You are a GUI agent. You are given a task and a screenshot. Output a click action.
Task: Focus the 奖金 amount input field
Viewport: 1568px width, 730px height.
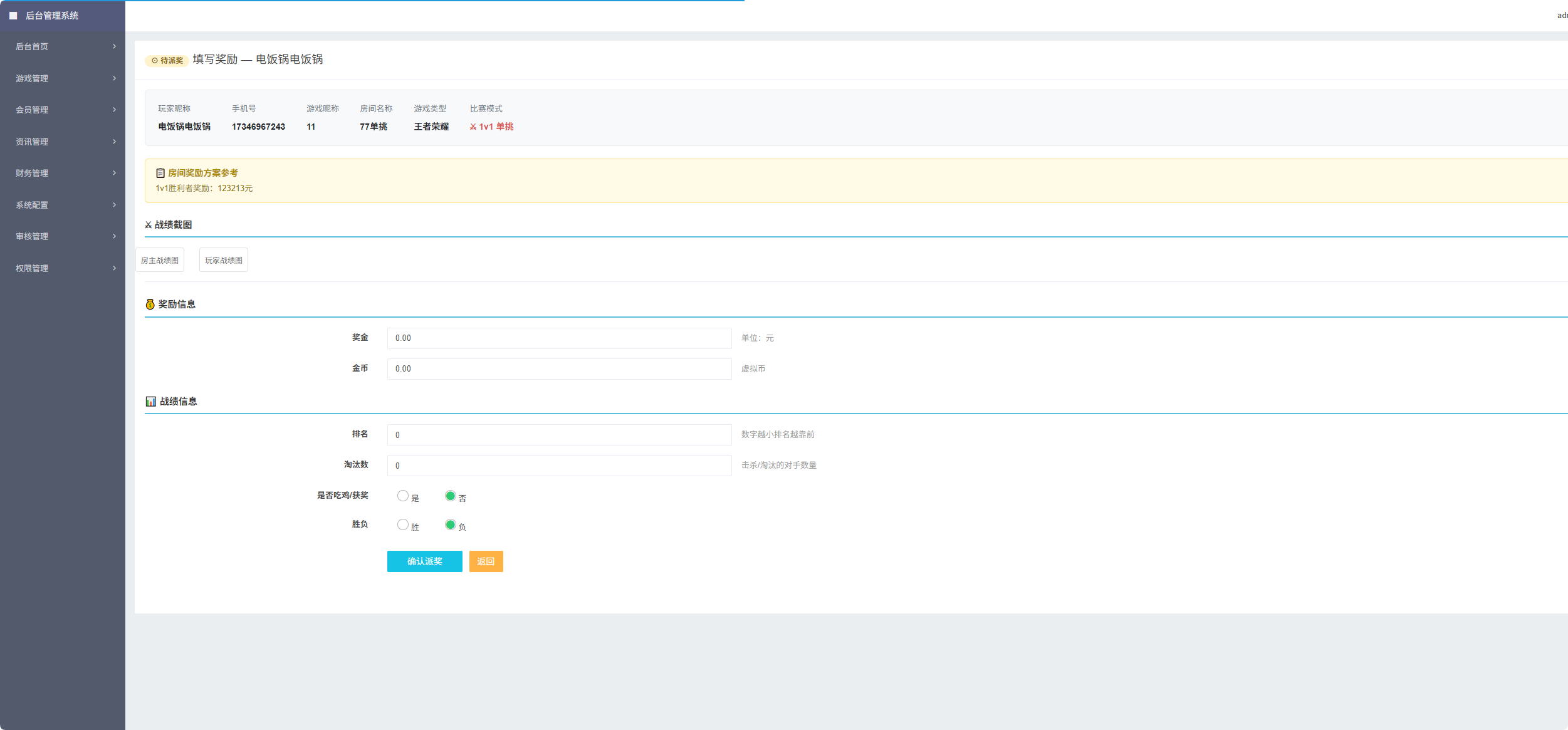[x=559, y=338]
